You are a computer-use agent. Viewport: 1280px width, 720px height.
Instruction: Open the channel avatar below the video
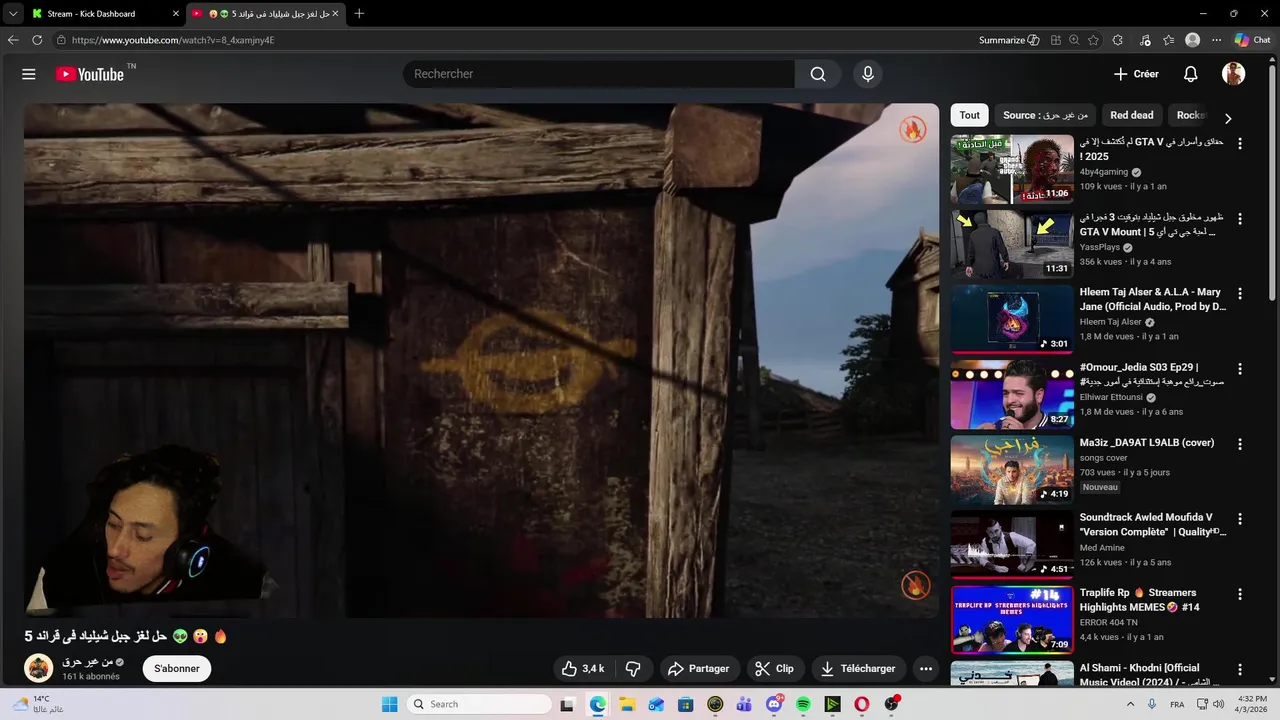(38, 668)
